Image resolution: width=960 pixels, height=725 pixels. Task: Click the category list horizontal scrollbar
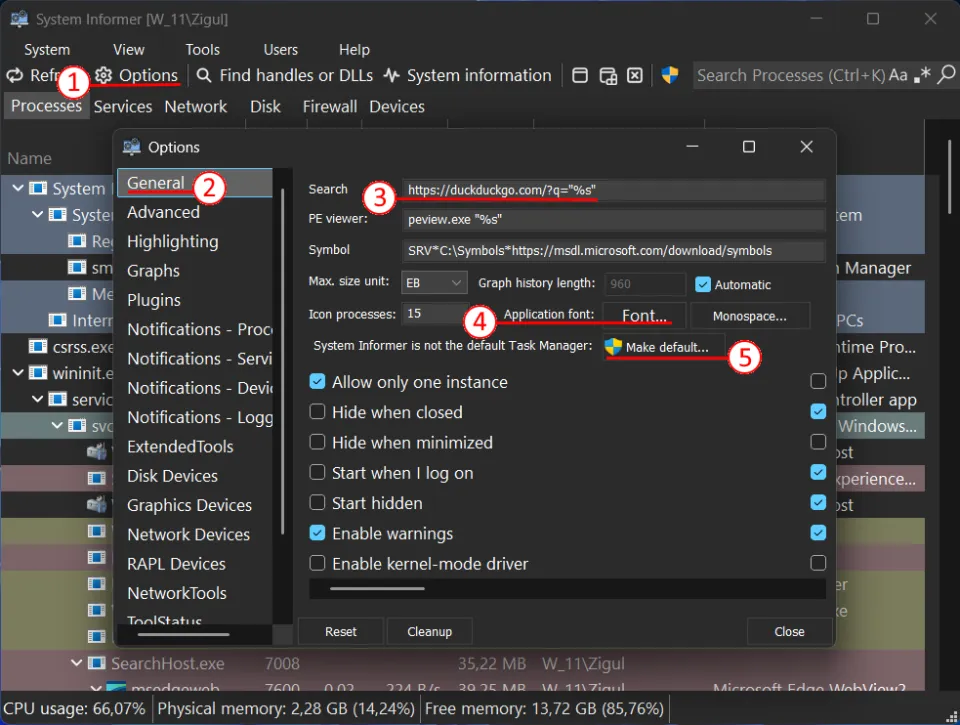click(183, 634)
